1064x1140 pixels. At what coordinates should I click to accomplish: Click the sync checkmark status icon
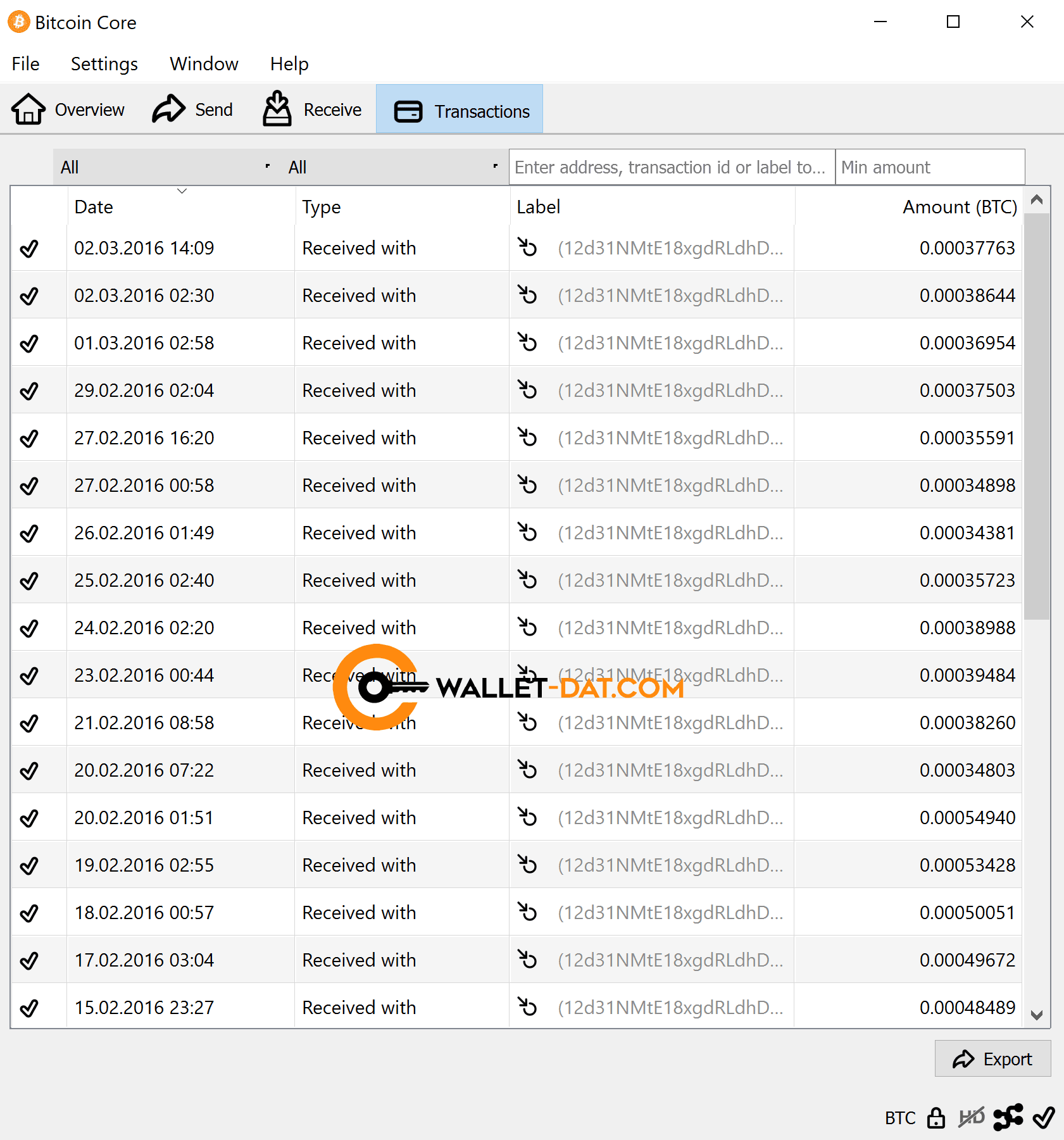(1044, 1118)
